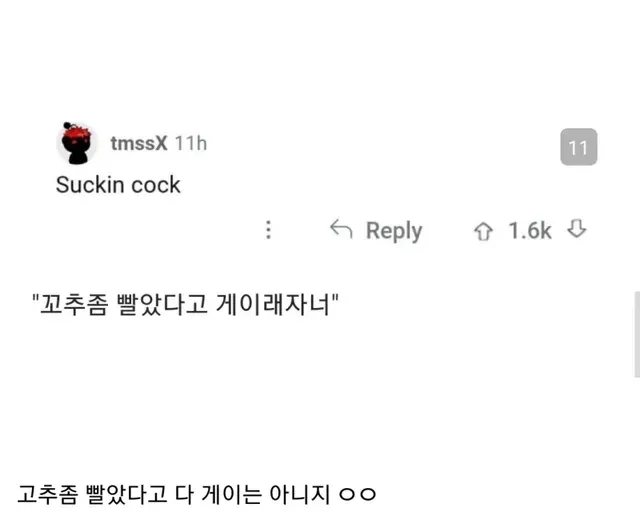640x527 pixels.
Task: Click the scrollbar on the right edge
Action: [636, 334]
